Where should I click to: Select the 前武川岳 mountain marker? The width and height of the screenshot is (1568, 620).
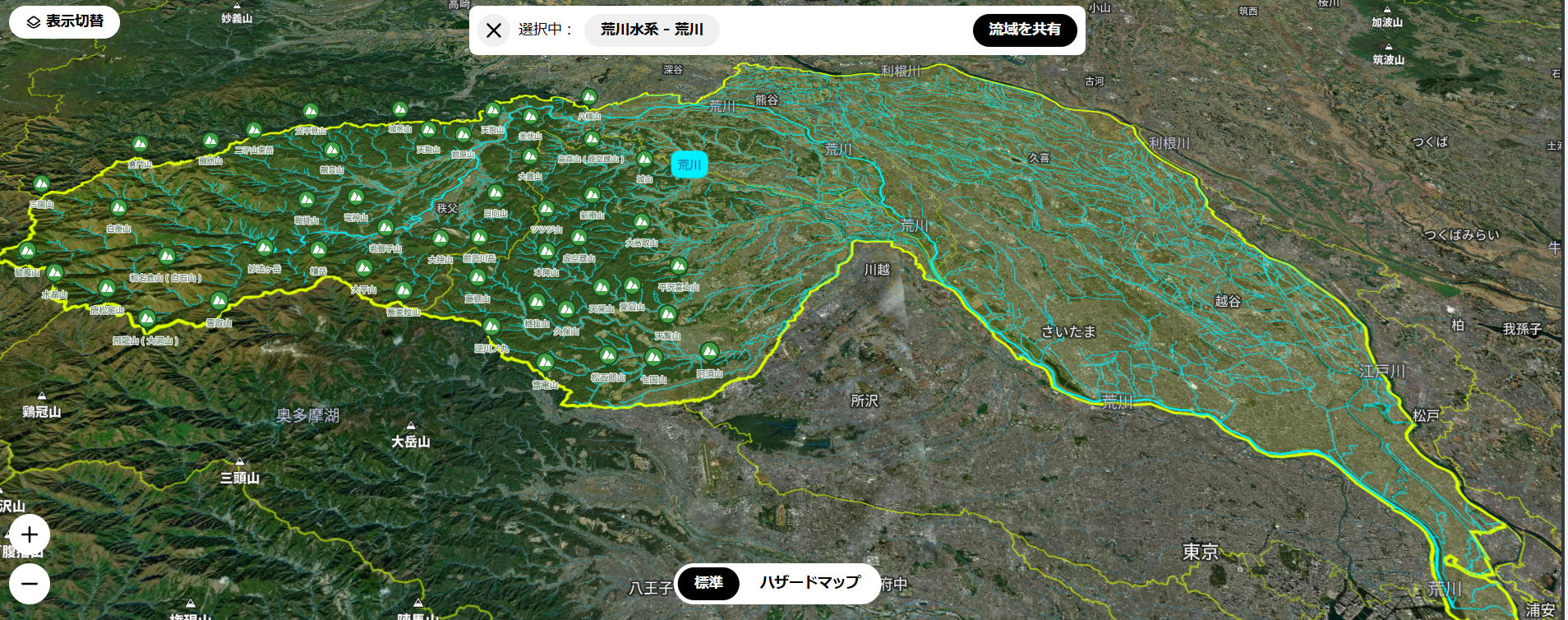479,238
